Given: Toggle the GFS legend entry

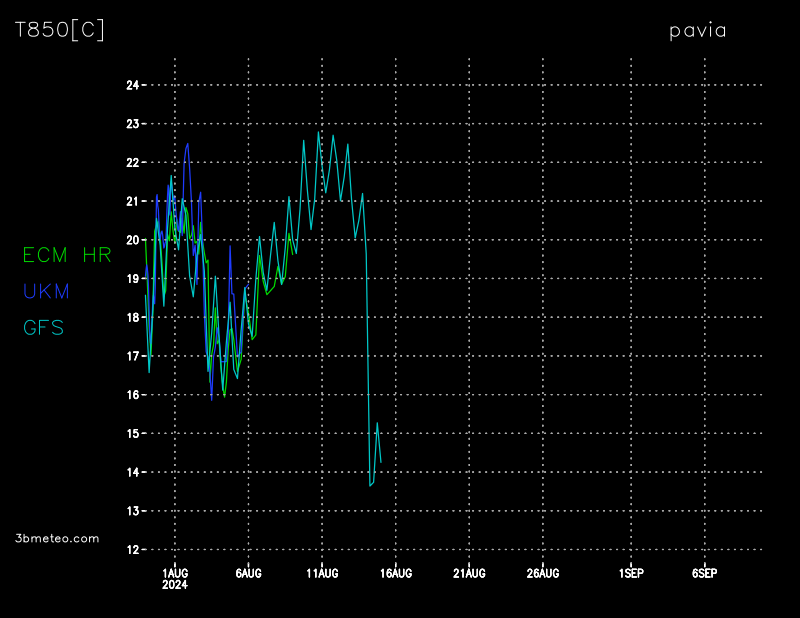Looking at the screenshot, I should pos(44,327).
